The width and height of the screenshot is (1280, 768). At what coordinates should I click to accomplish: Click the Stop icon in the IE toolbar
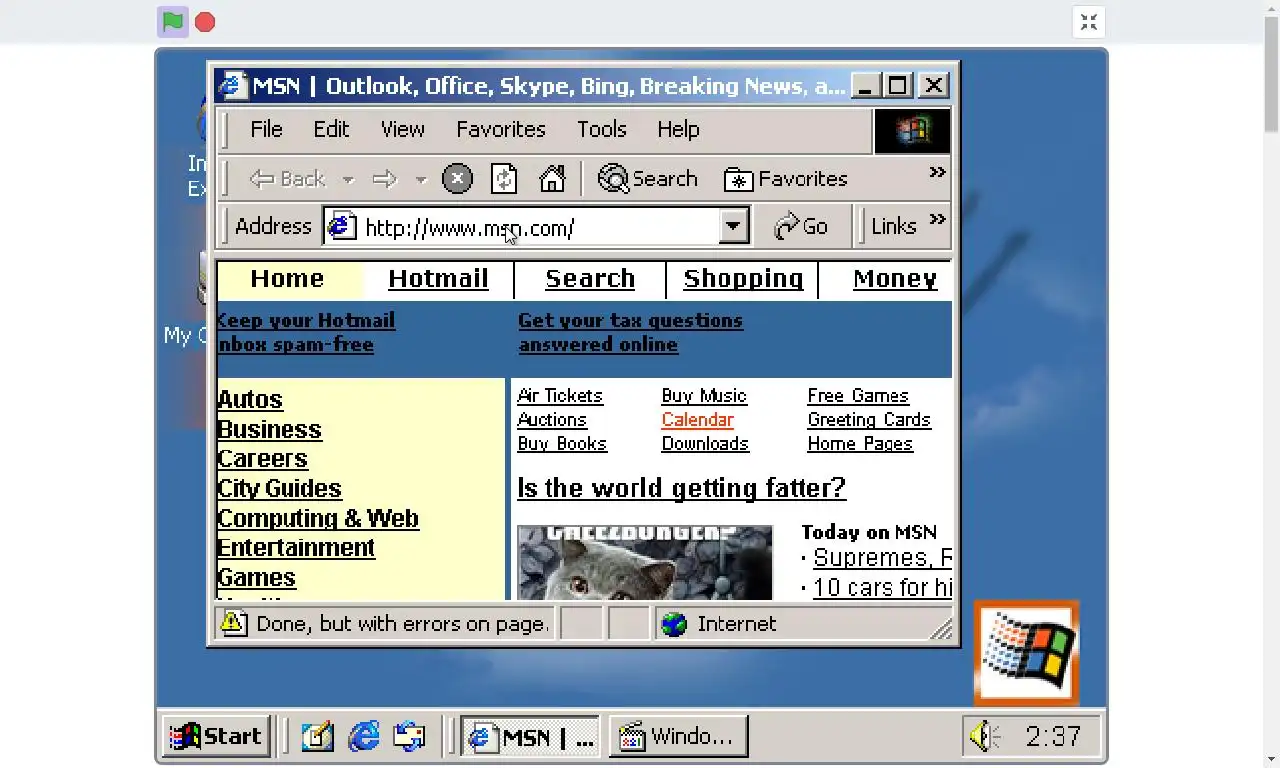point(457,179)
